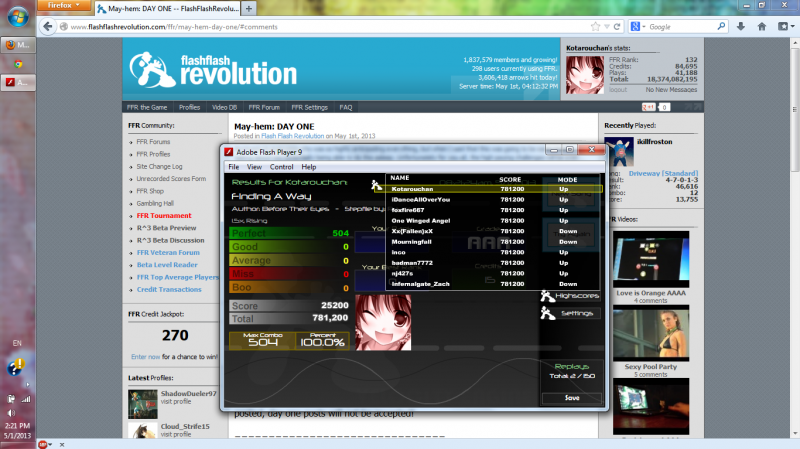The height and width of the screenshot is (449, 800).
Task: Go to Firefox home page icon
Action: point(762,27)
